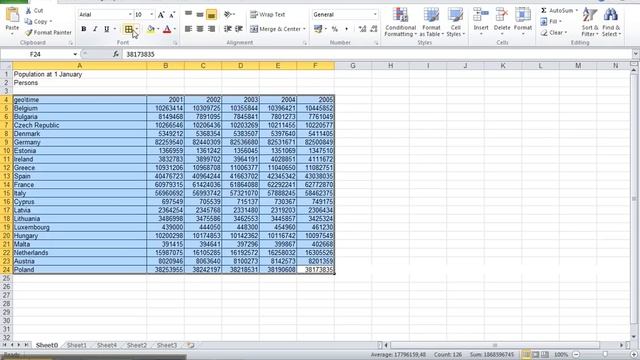Click the Delete cells icon
The height and width of the screenshot is (360, 640).
[502, 15]
